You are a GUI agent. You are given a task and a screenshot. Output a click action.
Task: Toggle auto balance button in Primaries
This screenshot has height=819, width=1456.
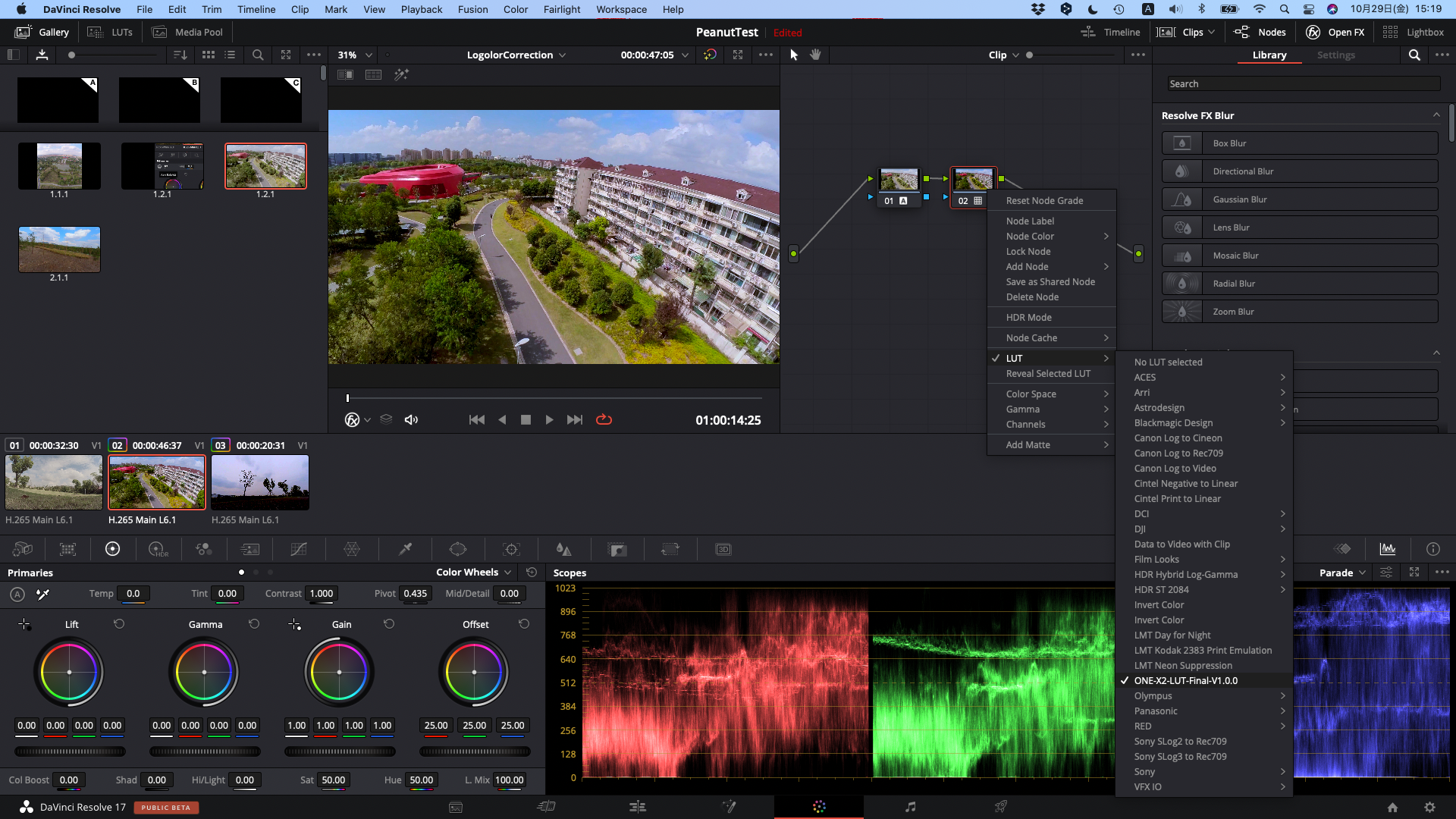pyautogui.click(x=17, y=595)
